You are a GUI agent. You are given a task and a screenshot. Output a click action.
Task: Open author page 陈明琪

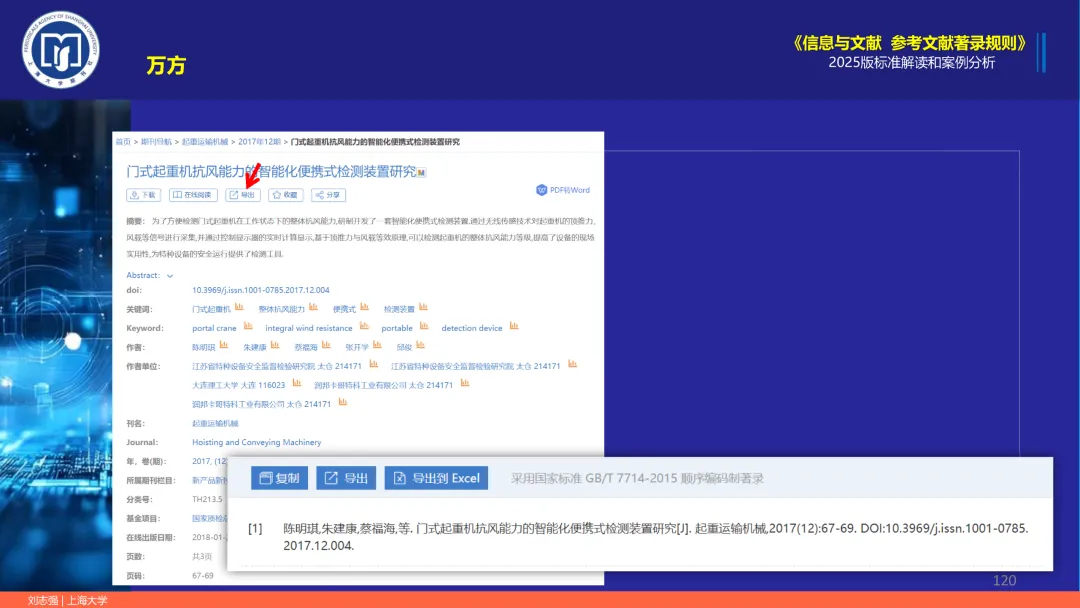point(203,347)
